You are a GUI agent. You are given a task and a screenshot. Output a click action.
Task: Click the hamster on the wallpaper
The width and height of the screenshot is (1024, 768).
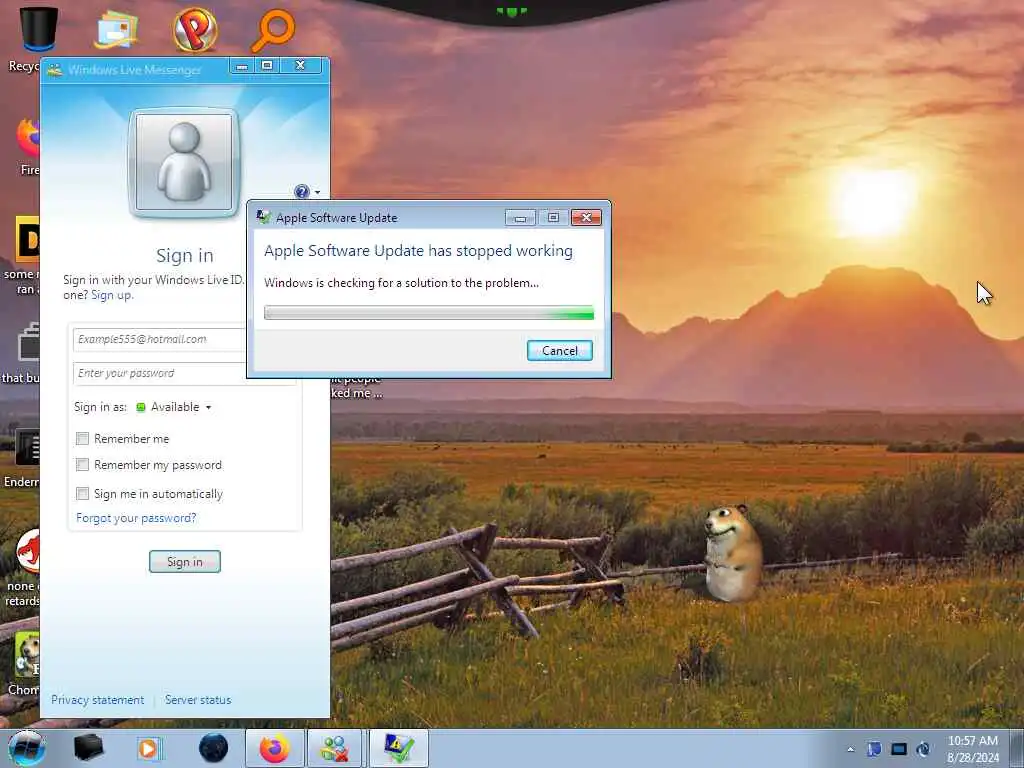(x=733, y=552)
